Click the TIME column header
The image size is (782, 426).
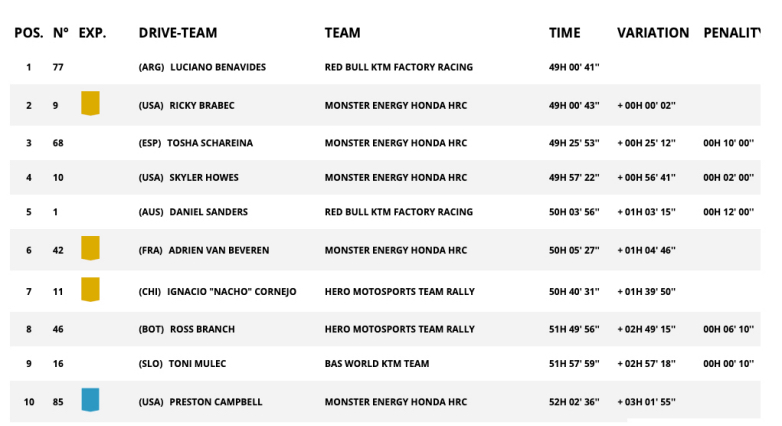click(x=564, y=33)
